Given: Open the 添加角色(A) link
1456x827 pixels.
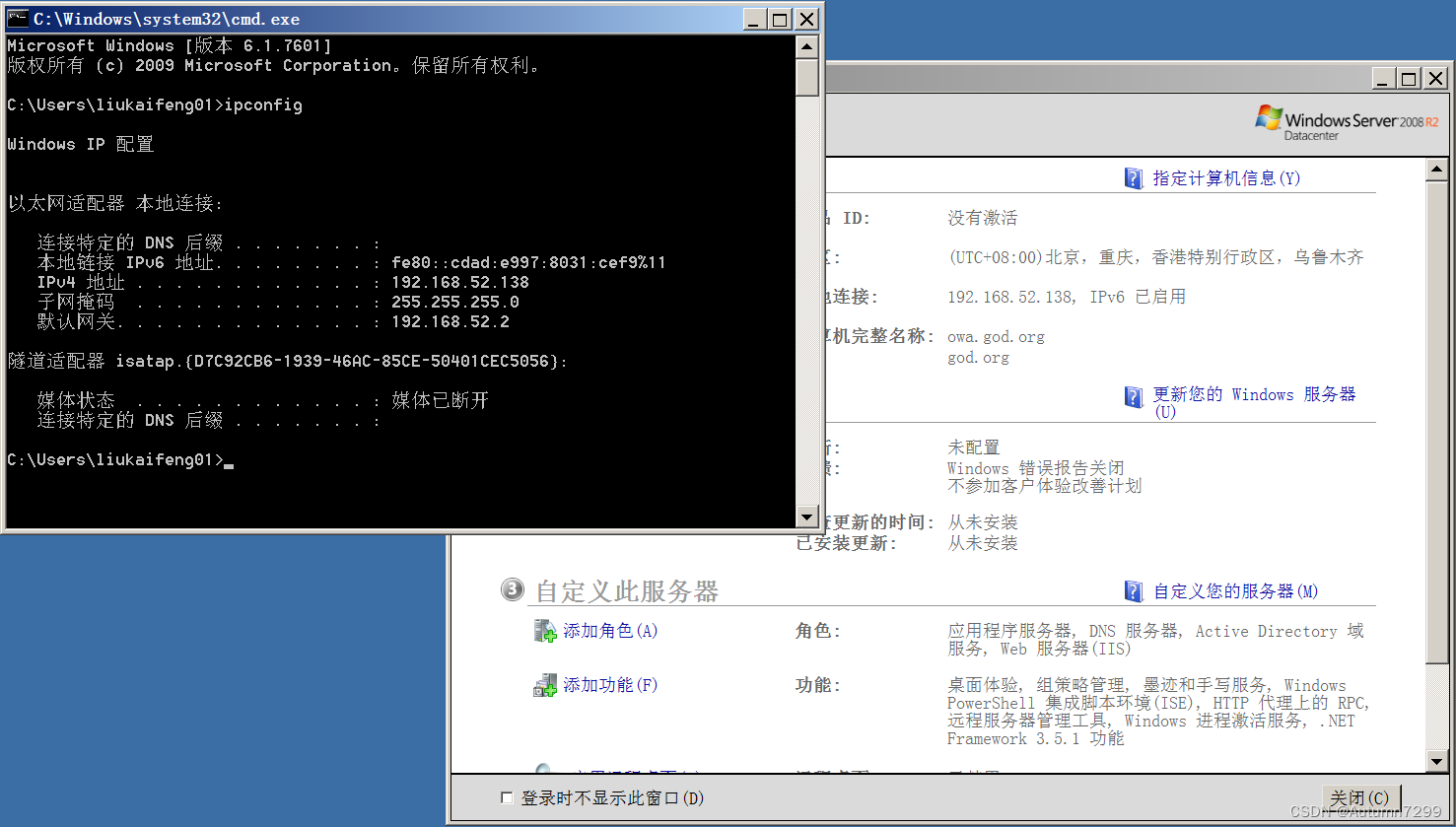Looking at the screenshot, I should [x=609, y=631].
